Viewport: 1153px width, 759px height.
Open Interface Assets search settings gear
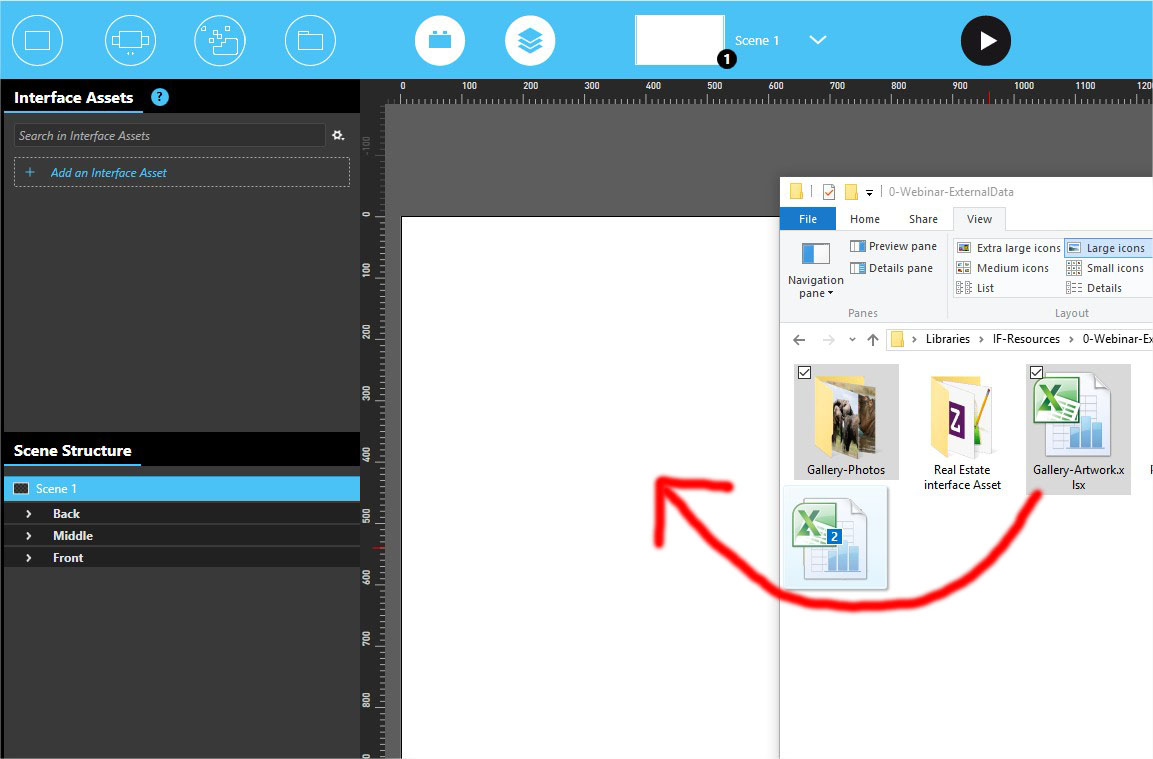pyautogui.click(x=338, y=135)
